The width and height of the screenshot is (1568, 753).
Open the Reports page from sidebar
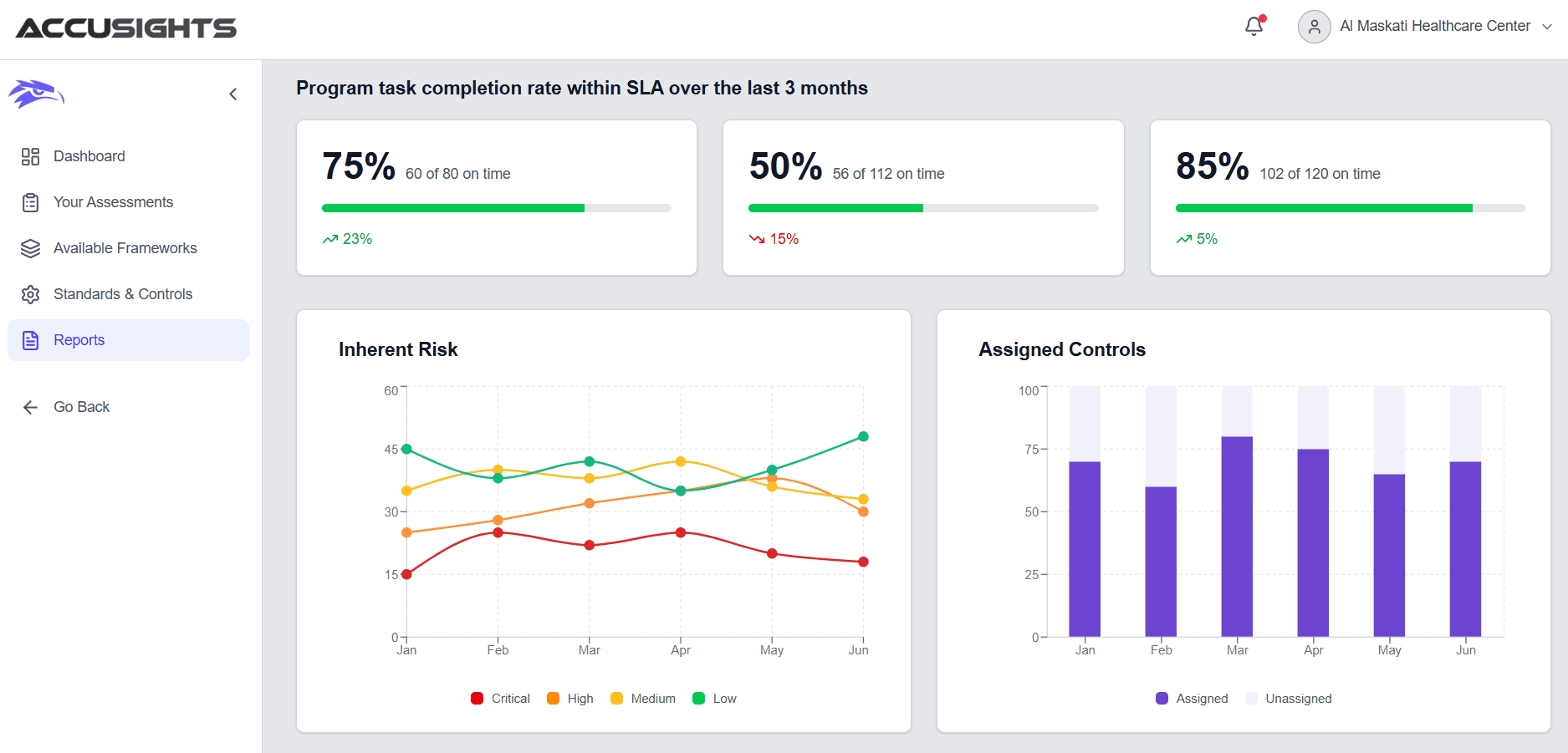79,340
